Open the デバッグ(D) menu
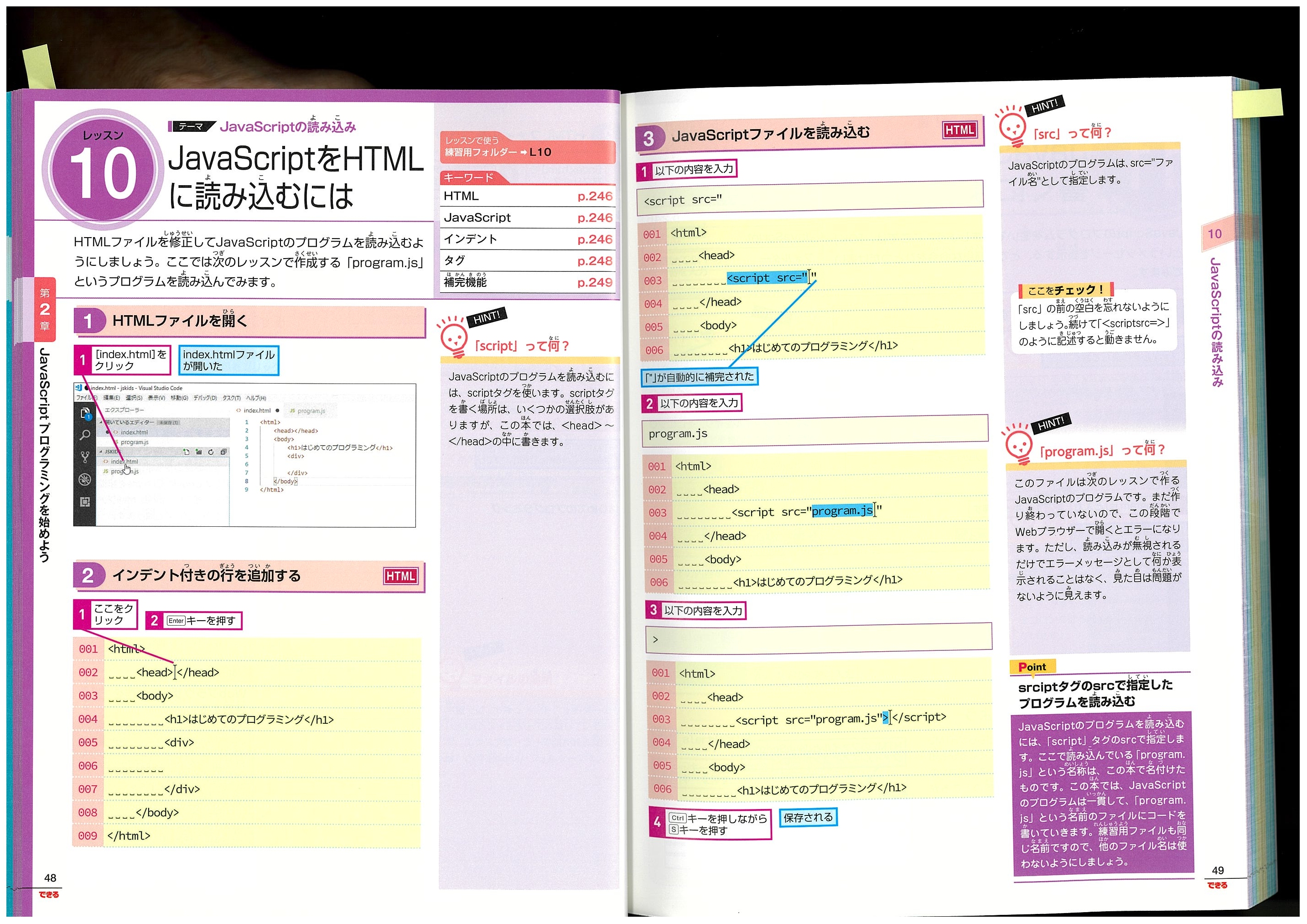 pyautogui.click(x=206, y=398)
